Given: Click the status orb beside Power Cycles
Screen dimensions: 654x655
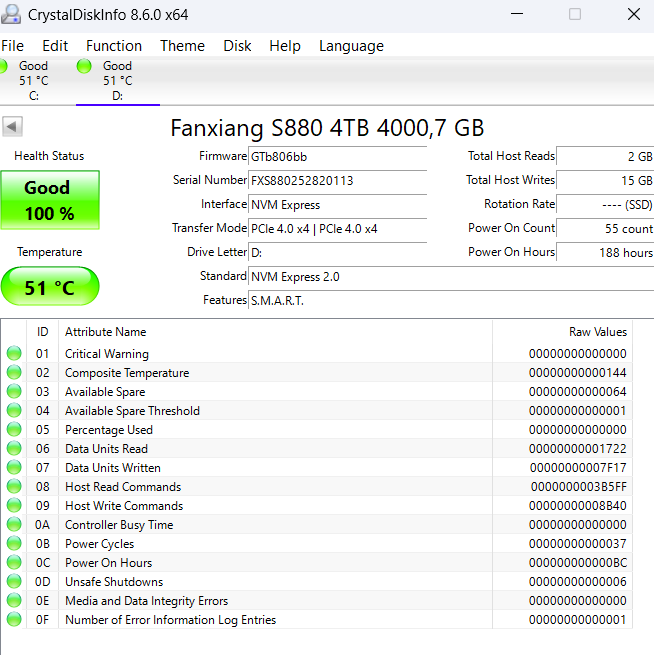Looking at the screenshot, I should point(14,544).
